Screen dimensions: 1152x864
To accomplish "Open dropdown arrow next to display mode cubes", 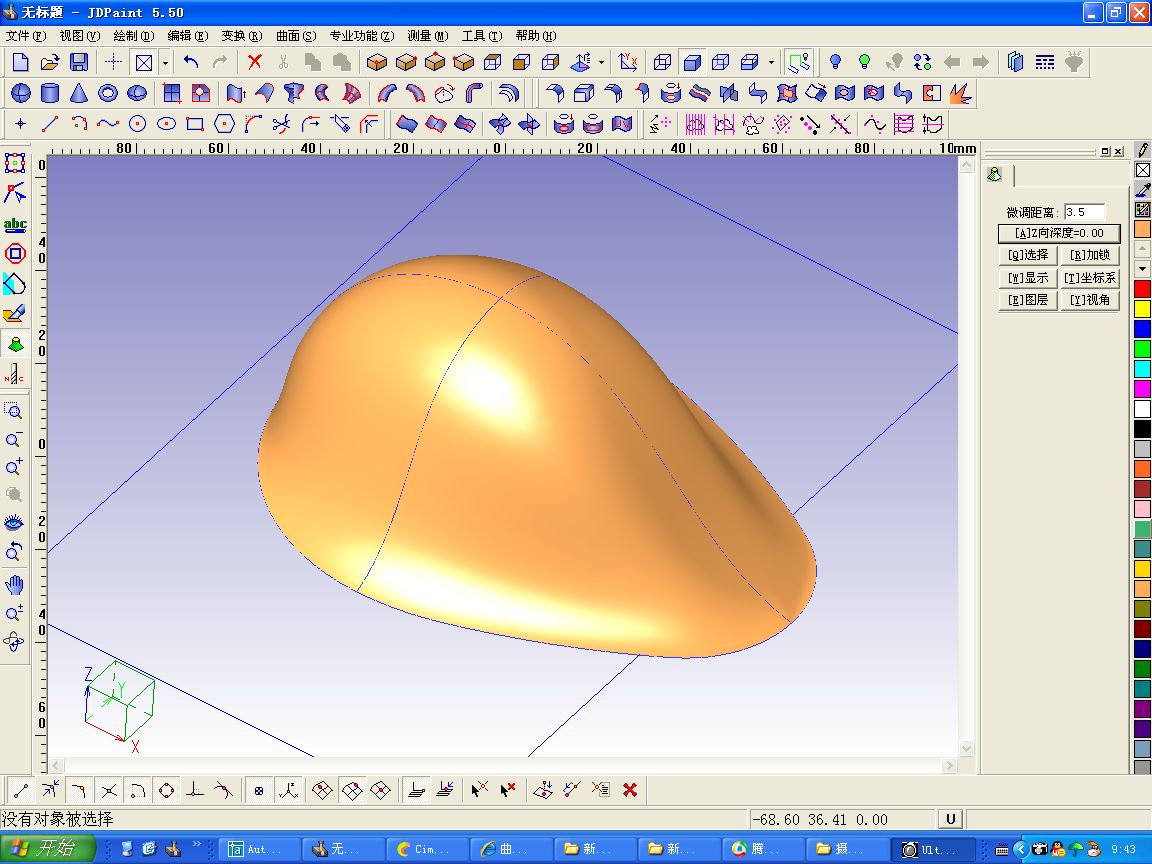I will click(771, 63).
